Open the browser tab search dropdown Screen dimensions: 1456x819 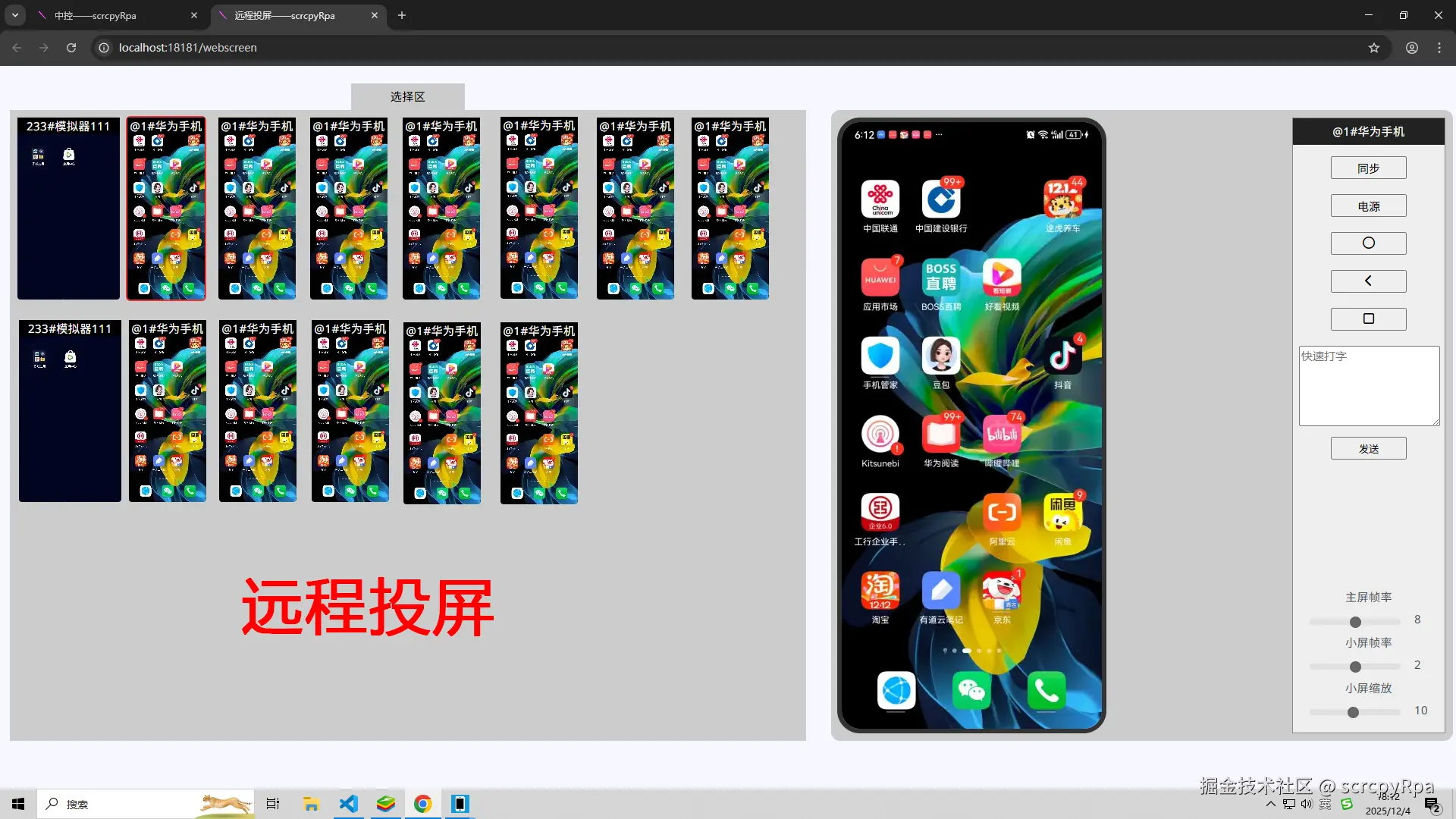(15, 15)
